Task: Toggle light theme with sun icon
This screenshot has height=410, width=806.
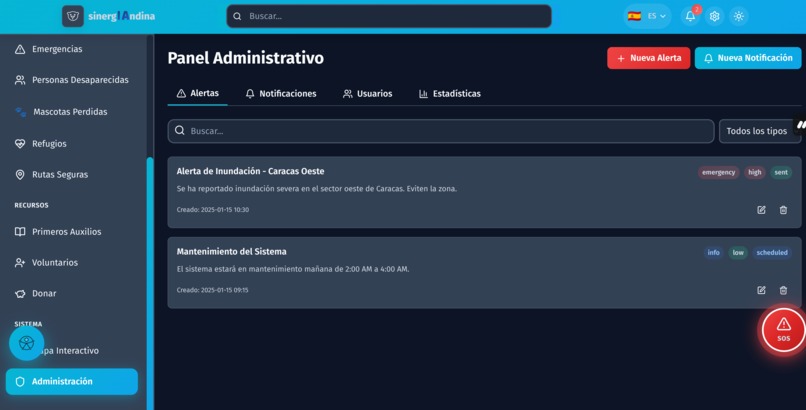Action: point(739,16)
